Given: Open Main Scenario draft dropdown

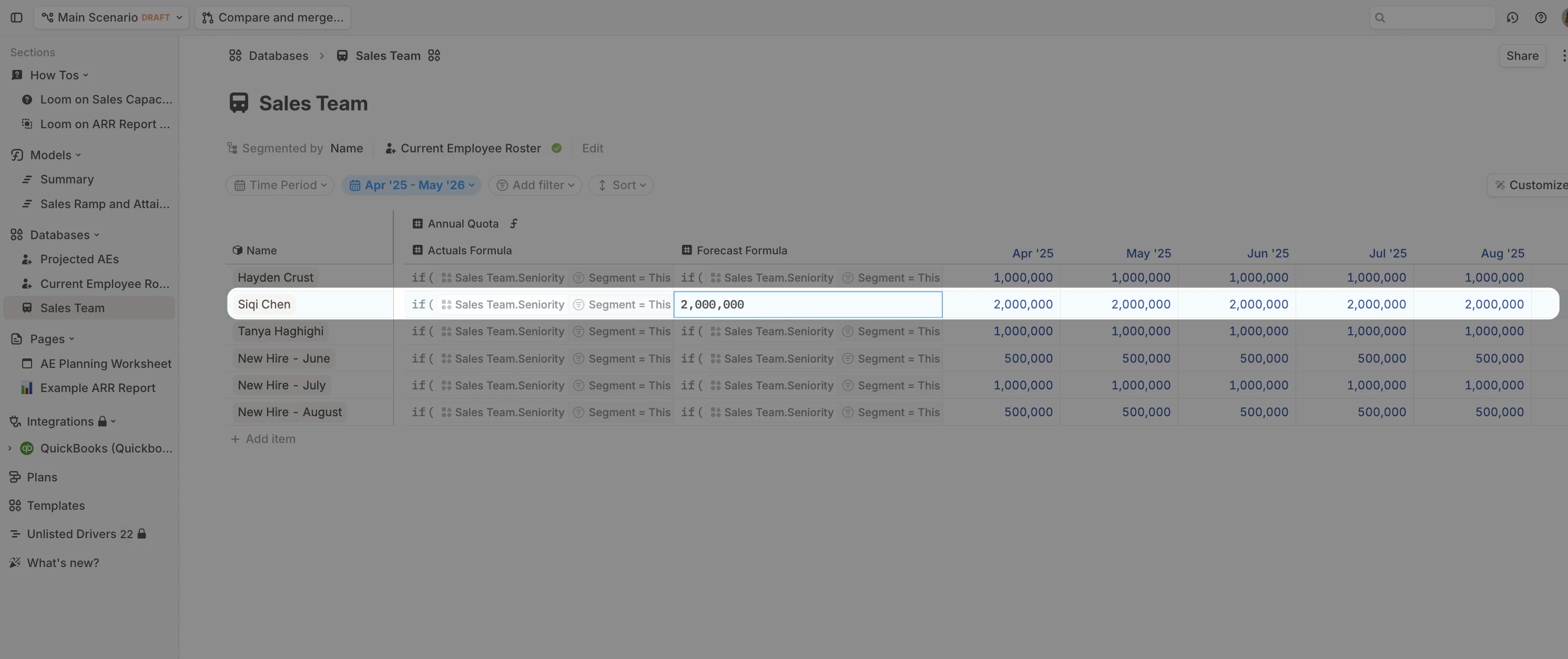Looking at the screenshot, I should click(x=111, y=18).
